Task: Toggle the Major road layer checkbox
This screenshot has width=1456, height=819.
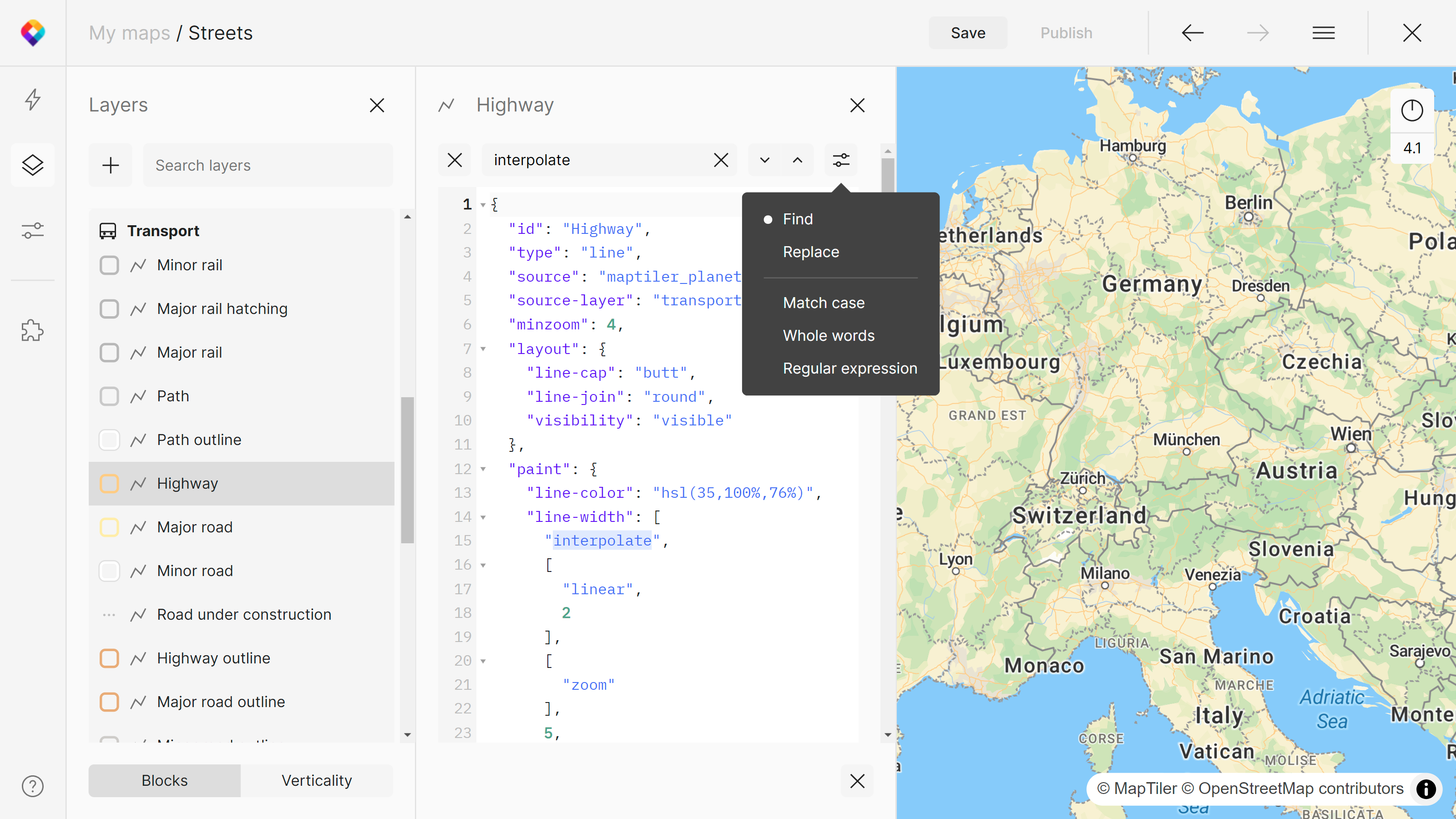Action: point(109,527)
